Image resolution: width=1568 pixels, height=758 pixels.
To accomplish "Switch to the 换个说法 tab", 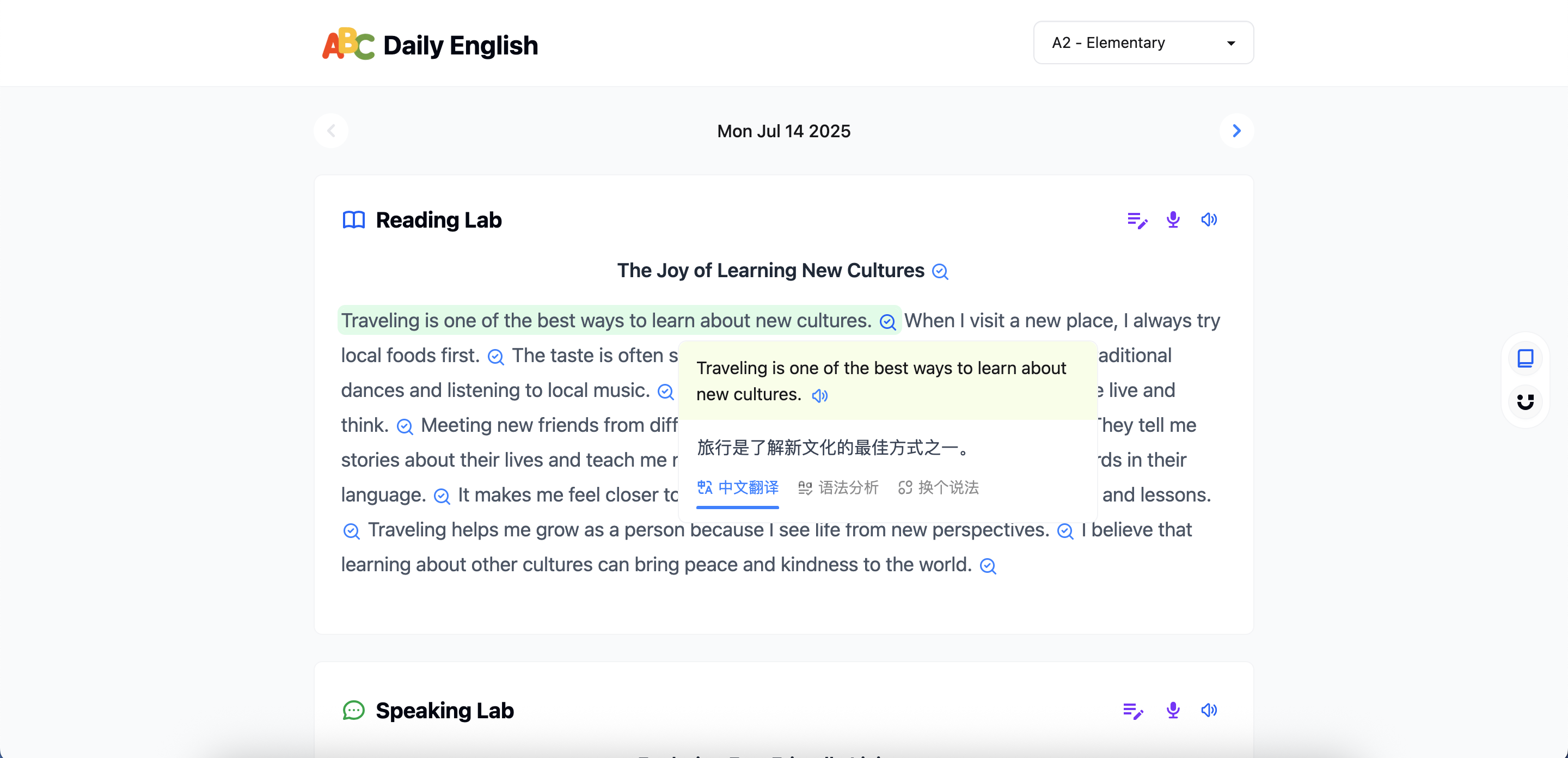I will pyautogui.click(x=938, y=488).
